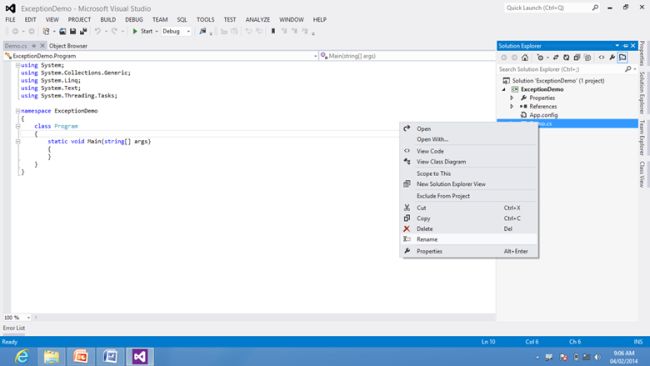
Task: Open the Start button dropdown arrow
Action: click(x=157, y=32)
